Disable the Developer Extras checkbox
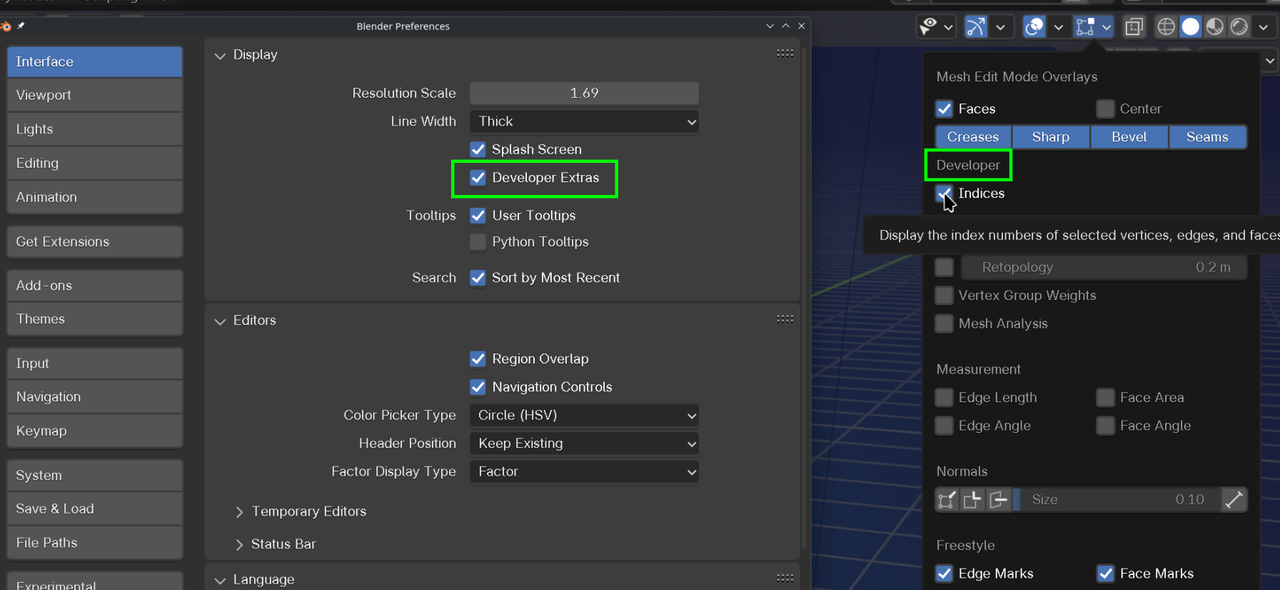1280x590 pixels. click(x=478, y=178)
